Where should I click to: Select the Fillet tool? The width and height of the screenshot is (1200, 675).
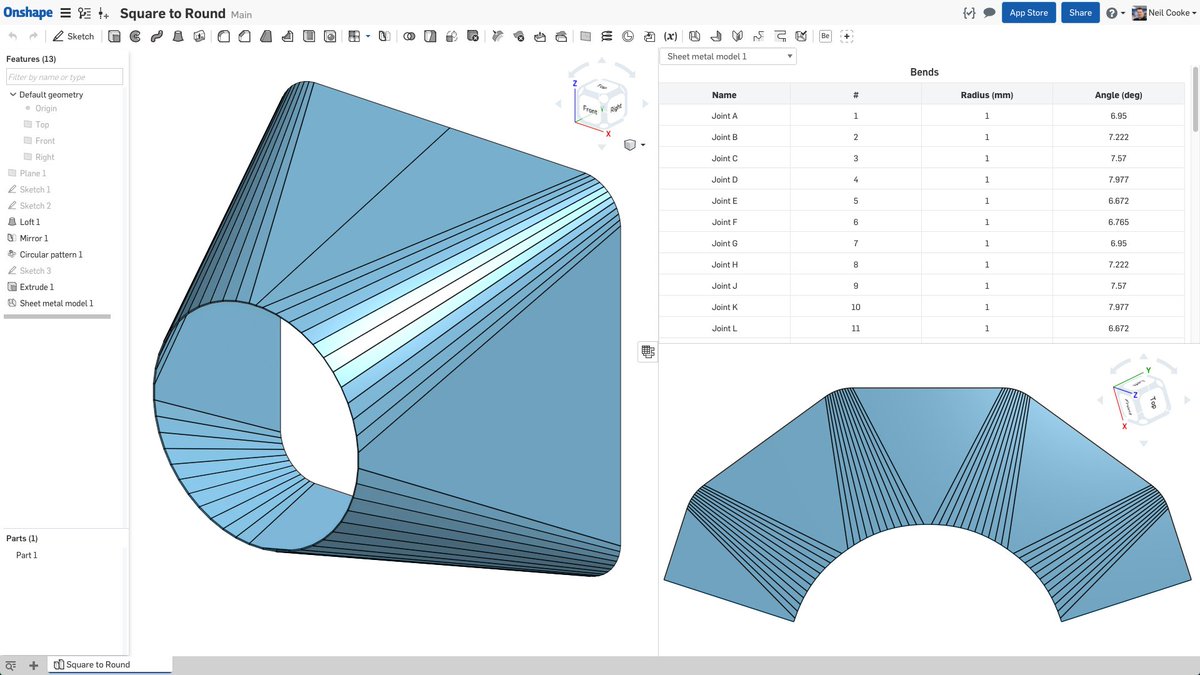[223, 36]
